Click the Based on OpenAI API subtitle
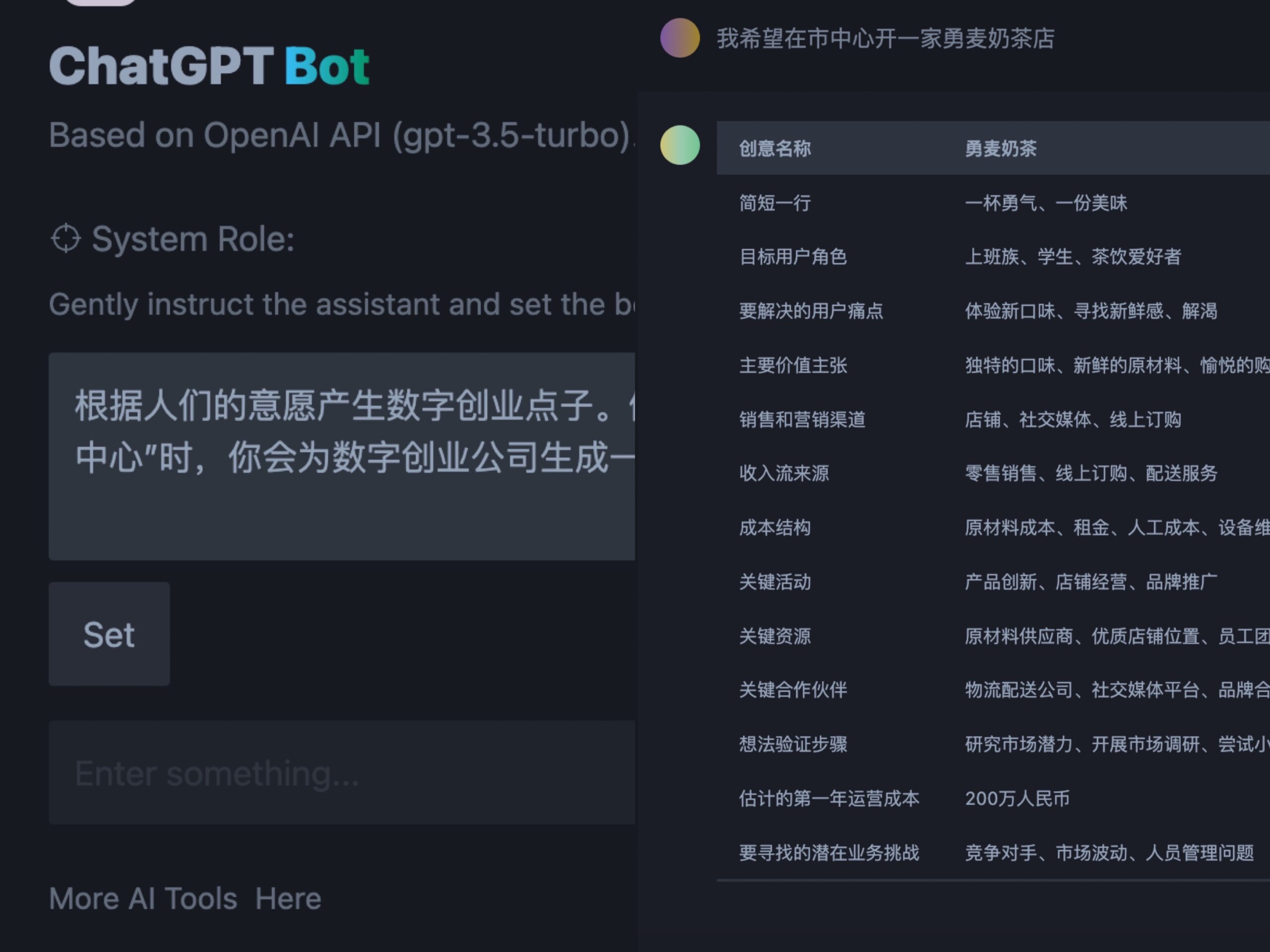1270x952 pixels. pos(342,135)
